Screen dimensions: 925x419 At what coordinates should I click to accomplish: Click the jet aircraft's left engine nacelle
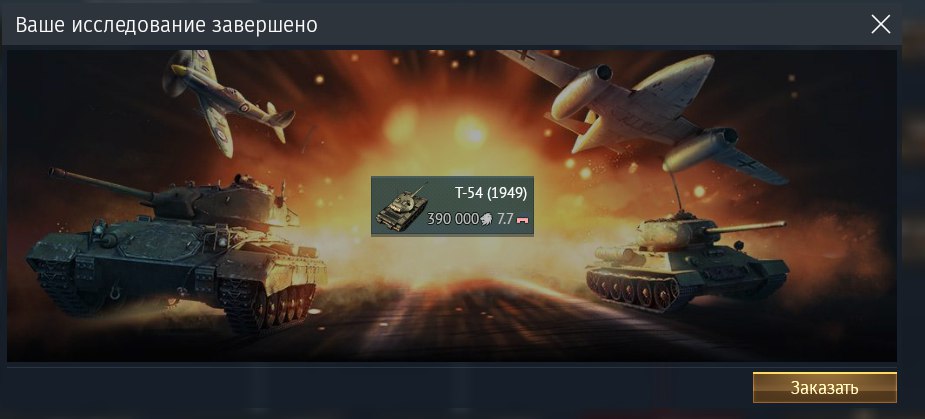click(581, 91)
